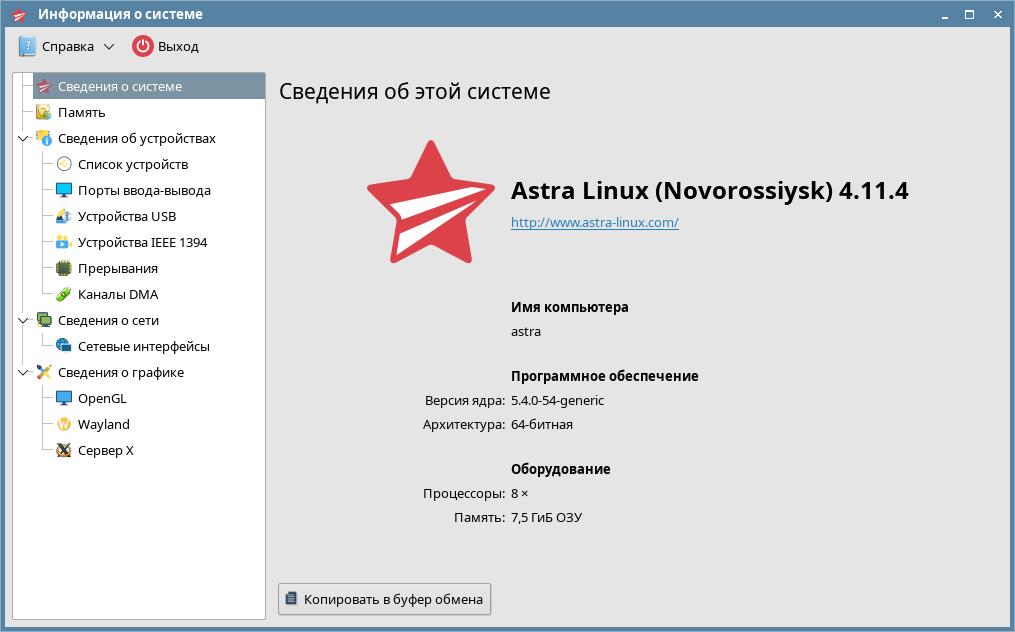Click the 'Программное обеспечение' heading
The width and height of the screenshot is (1015, 632).
tap(605, 376)
